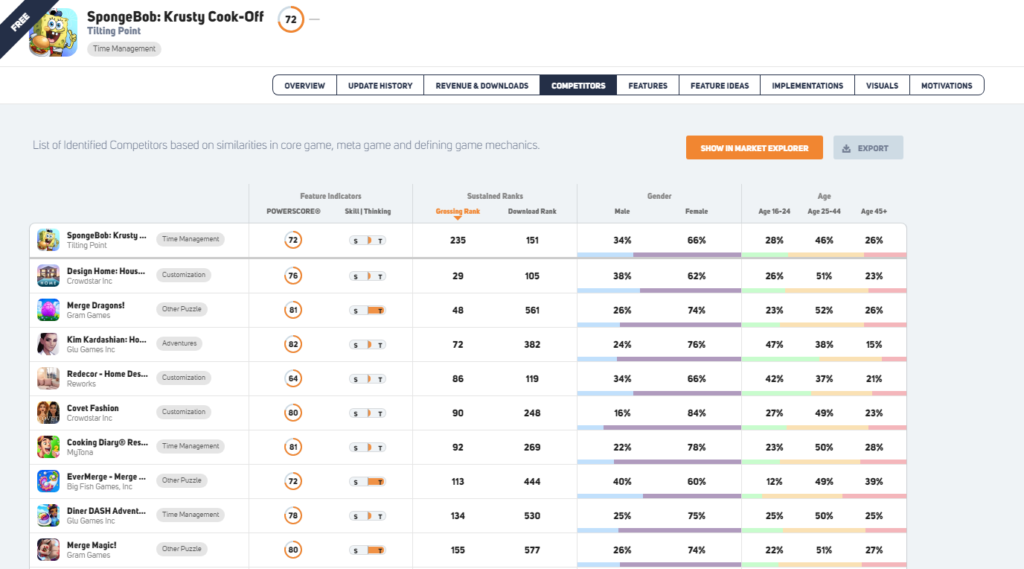Go to the Features tab
The width and height of the screenshot is (1024, 569).
coord(648,86)
